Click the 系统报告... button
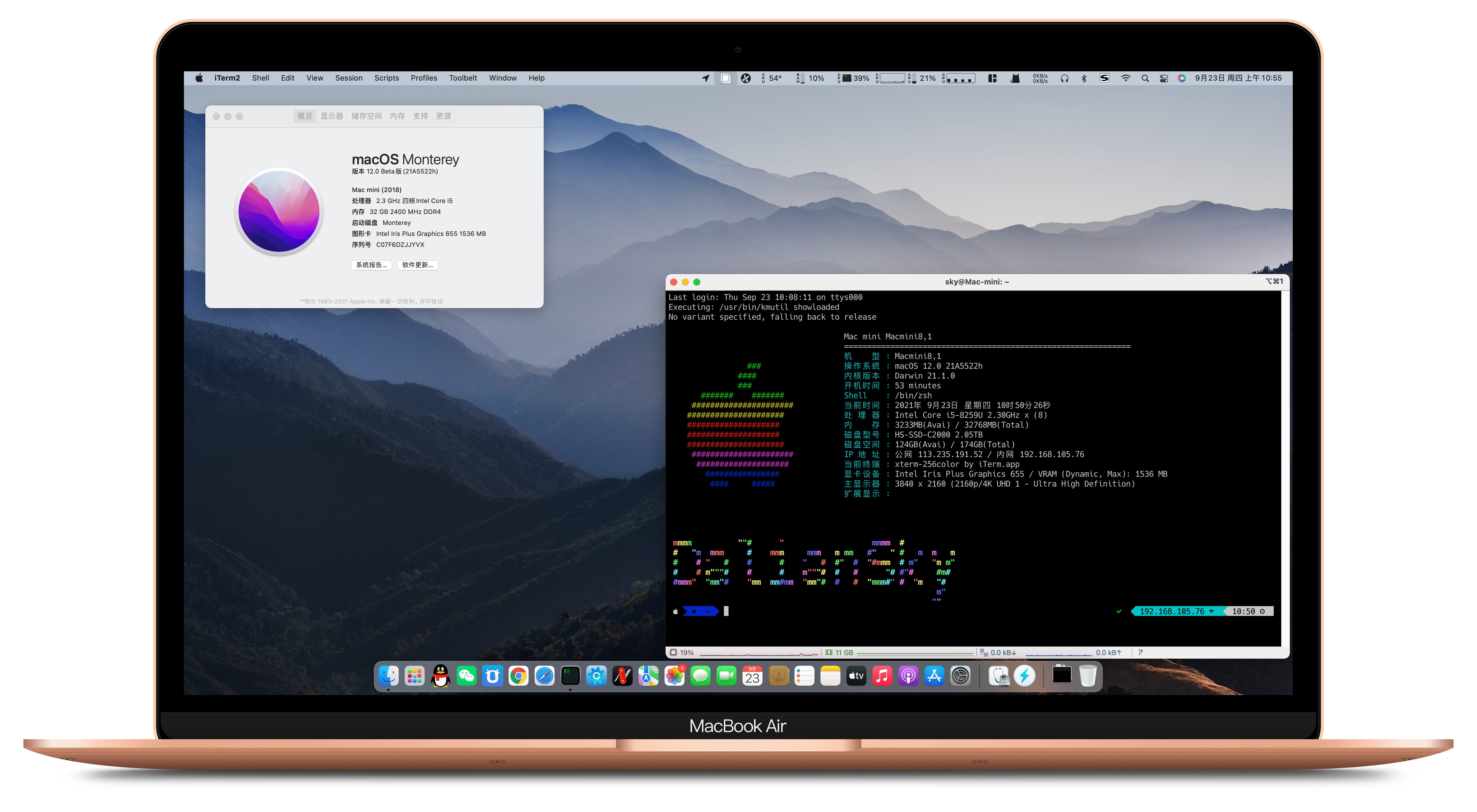Screen dimensions: 1477x812 click(x=372, y=265)
